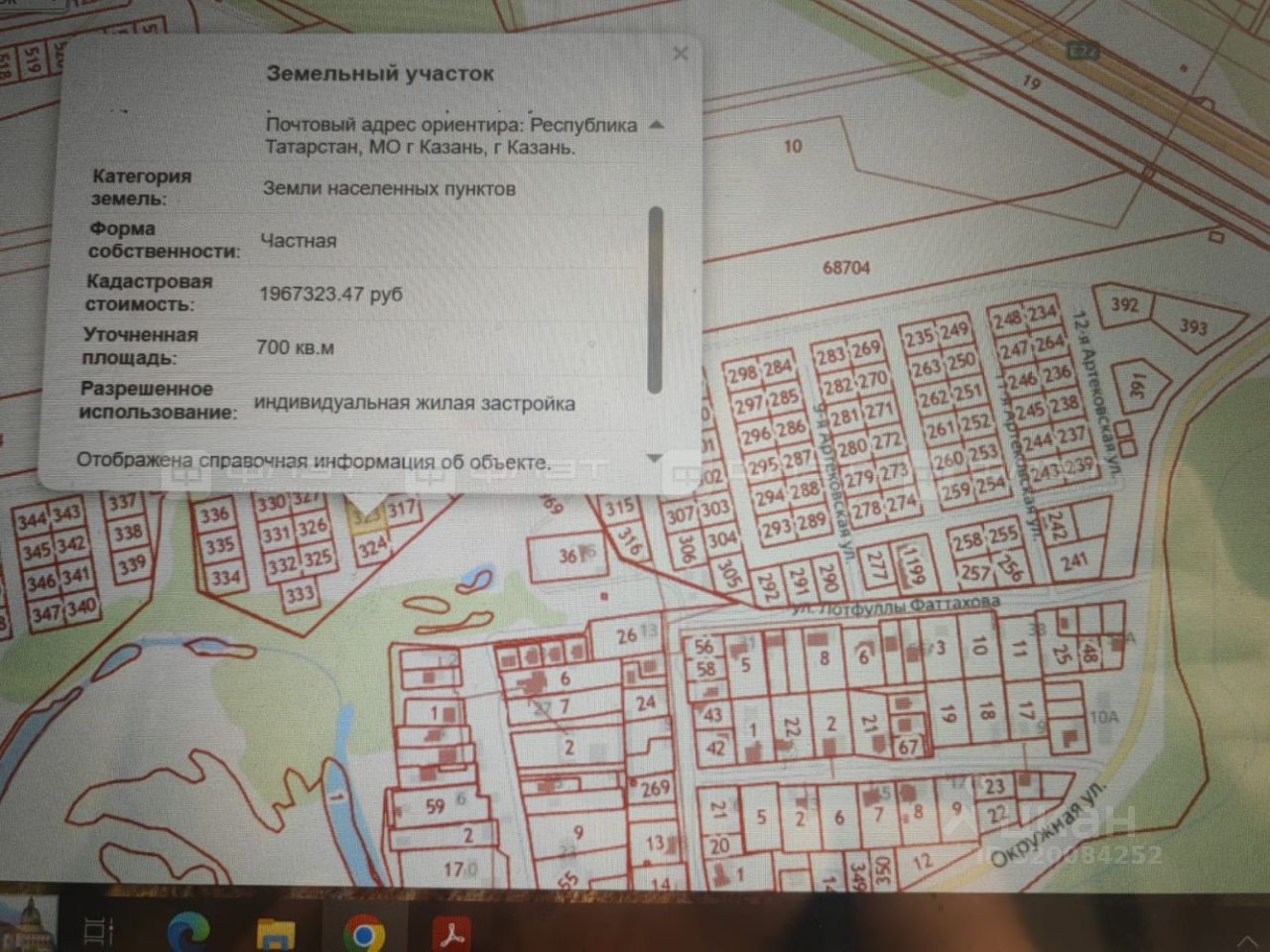Select parcel 317 on the map
Screen dimensions: 1270x952
pyautogui.click(x=402, y=510)
